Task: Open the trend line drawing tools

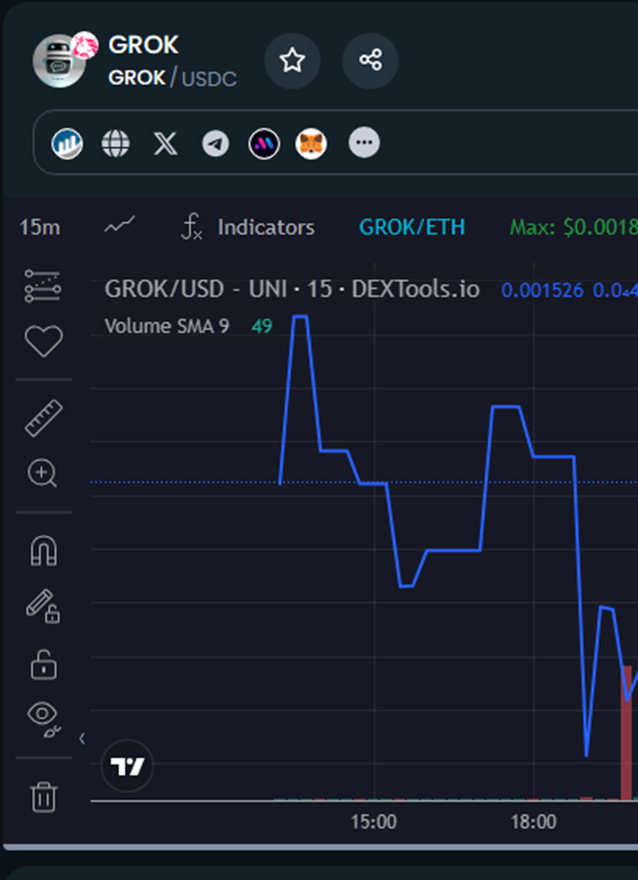Action: click(x=43, y=286)
